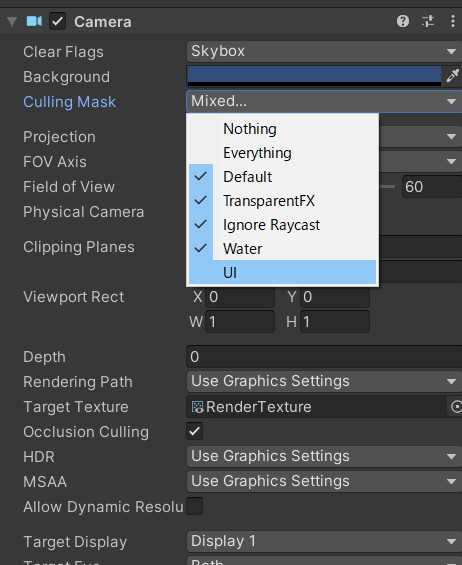Image resolution: width=462 pixels, height=565 pixels.
Task: Enable Allow Dynamic Resolution checkbox
Action: tap(195, 506)
